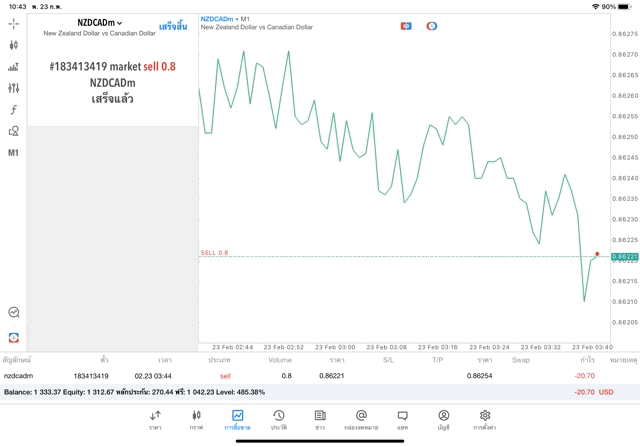Image resolution: width=640 pixels, height=447 pixels.
Task: Open การตั้งค่า (Settings) gear tab
Action: click(485, 419)
